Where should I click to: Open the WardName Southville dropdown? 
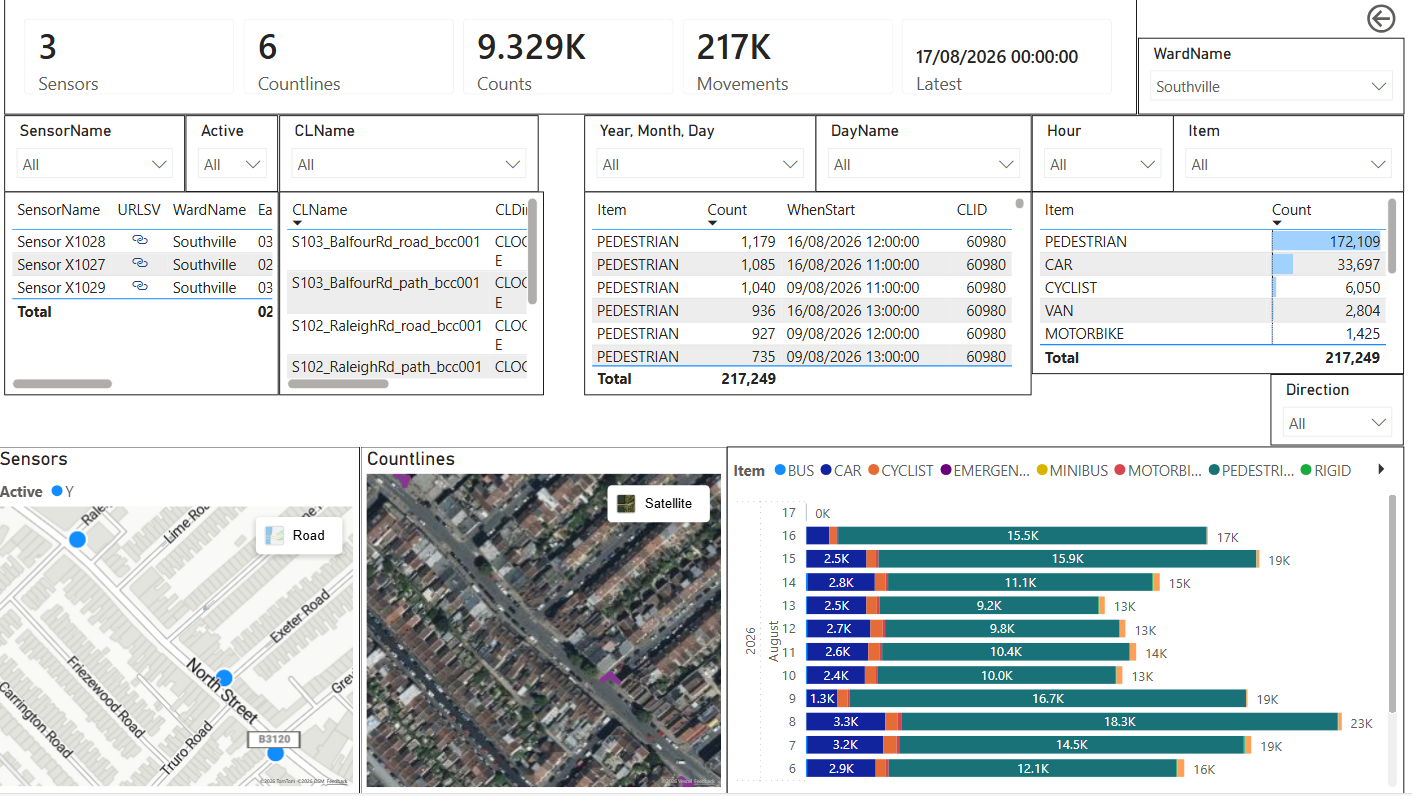tap(1270, 86)
